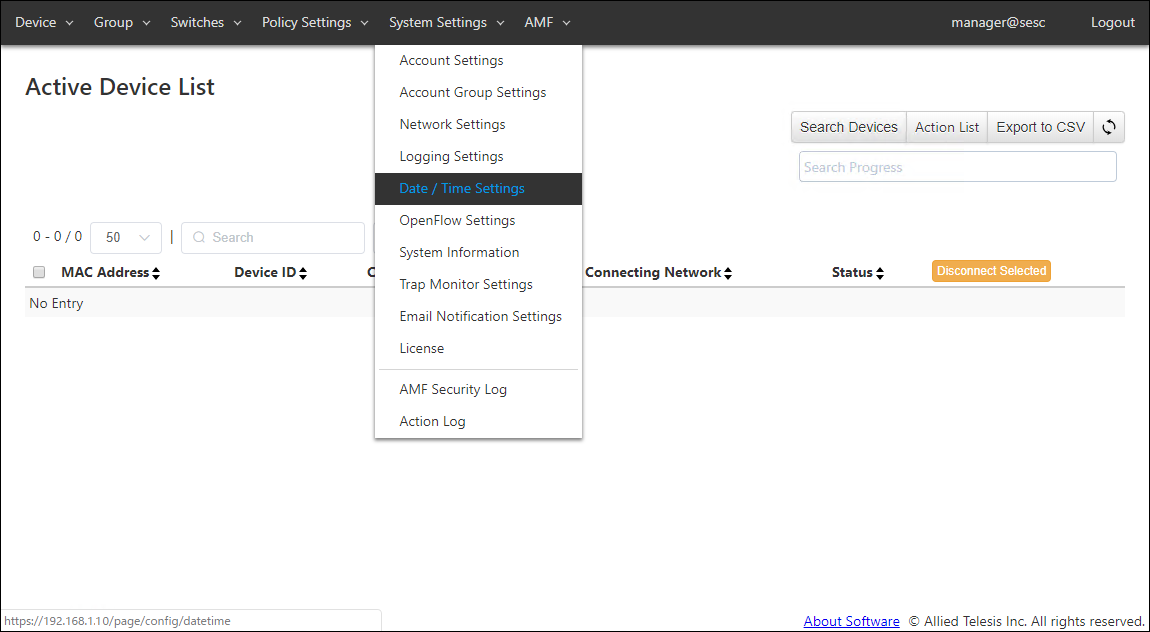The image size is (1150, 632).
Task: Open the AMF dropdown menu
Action: coord(547,22)
